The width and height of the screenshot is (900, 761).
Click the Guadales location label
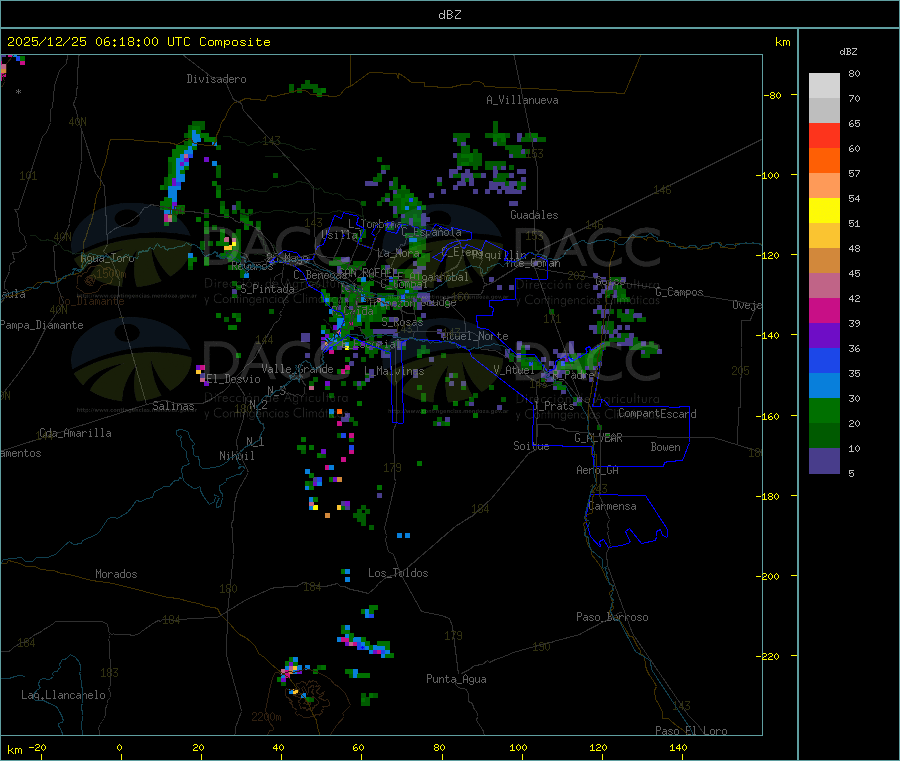click(x=534, y=215)
